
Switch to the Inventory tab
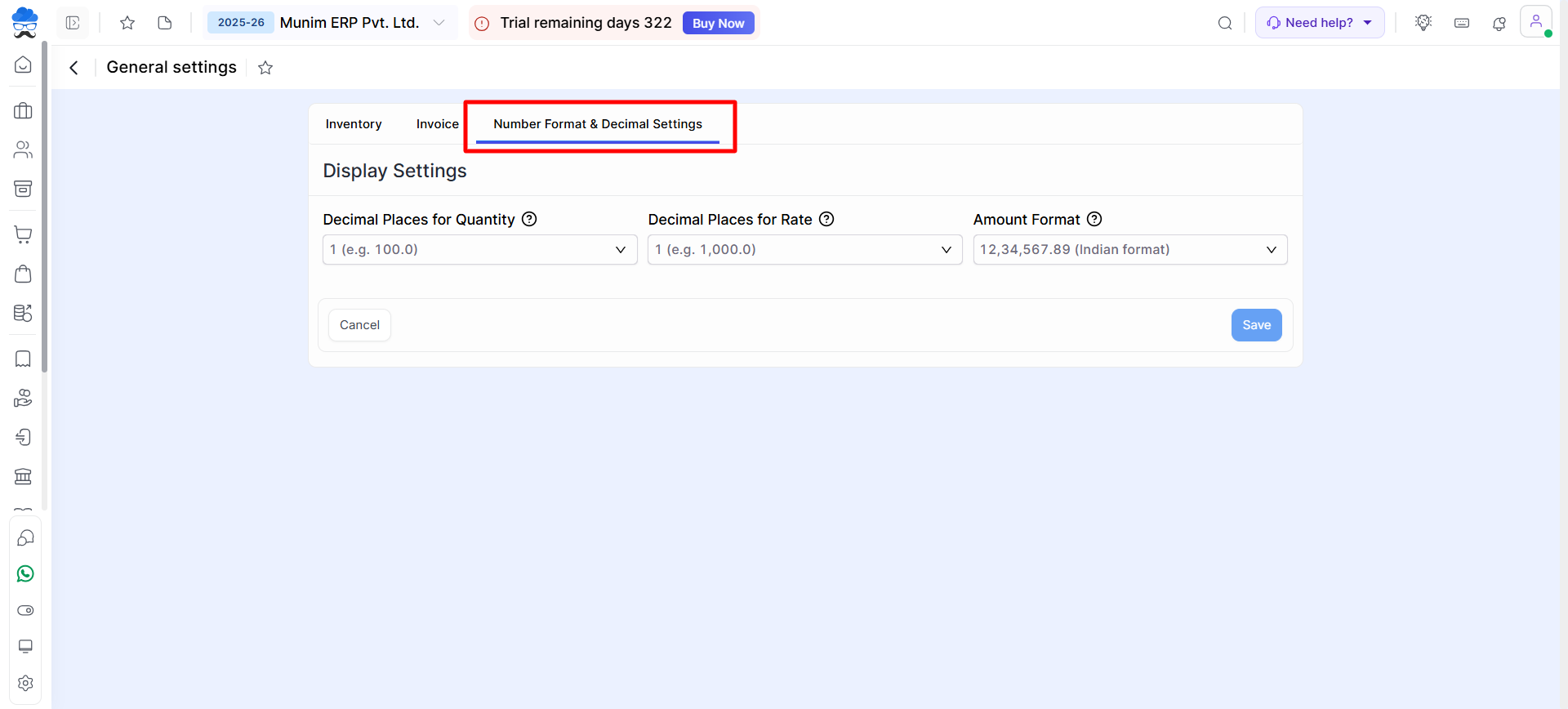tap(354, 124)
